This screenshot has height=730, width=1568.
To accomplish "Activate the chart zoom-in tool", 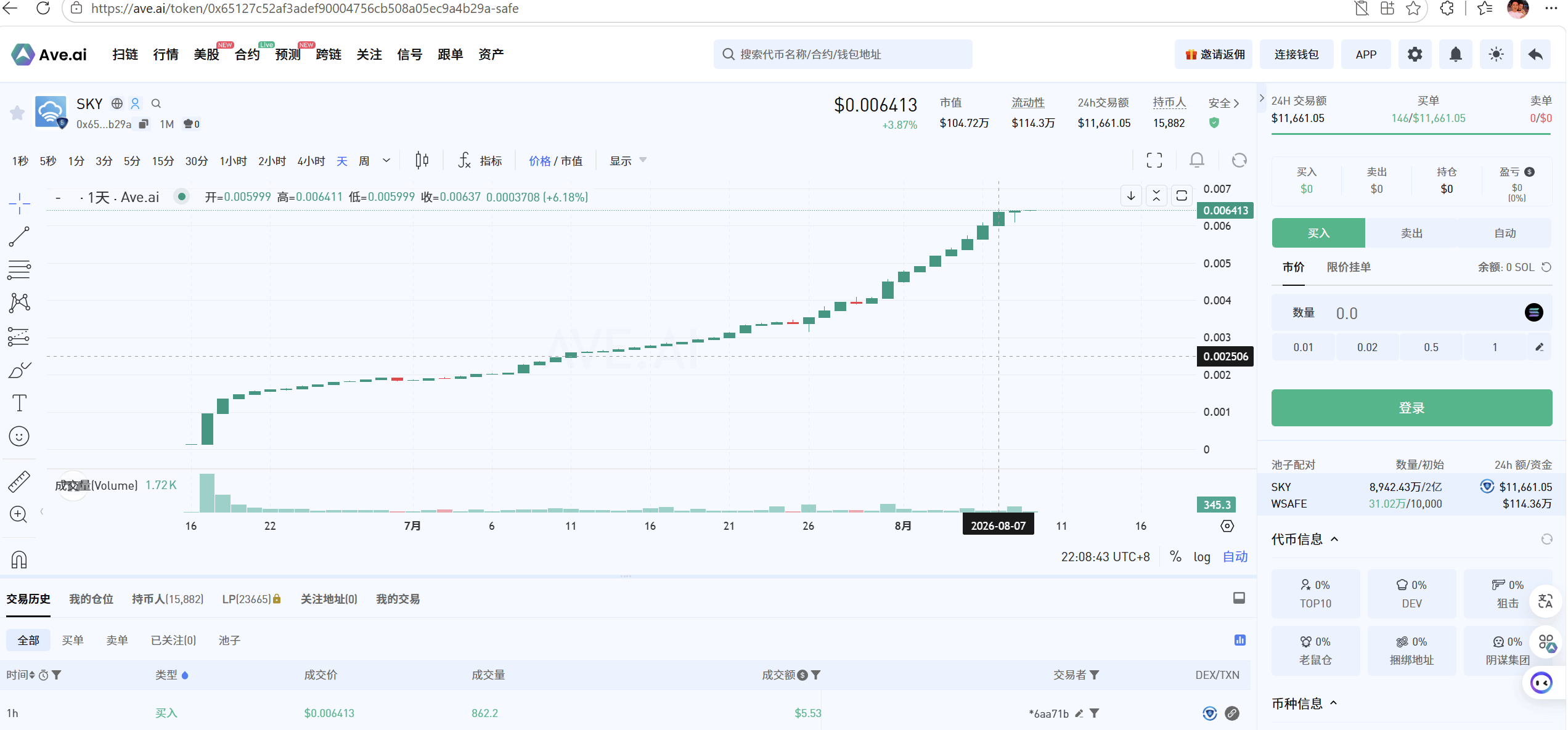I will tap(19, 514).
